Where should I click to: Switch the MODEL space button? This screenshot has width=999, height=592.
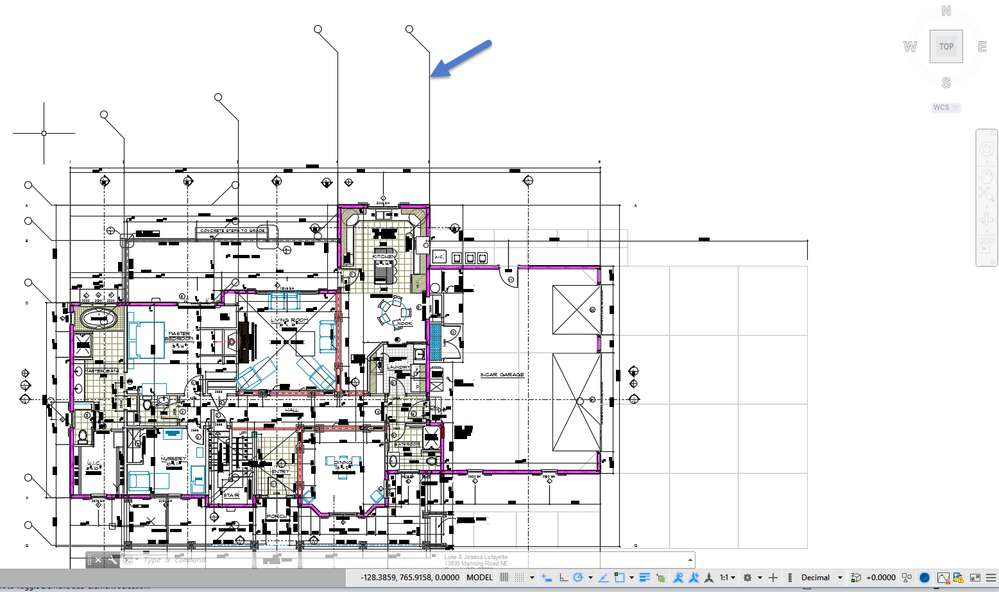pyautogui.click(x=480, y=577)
